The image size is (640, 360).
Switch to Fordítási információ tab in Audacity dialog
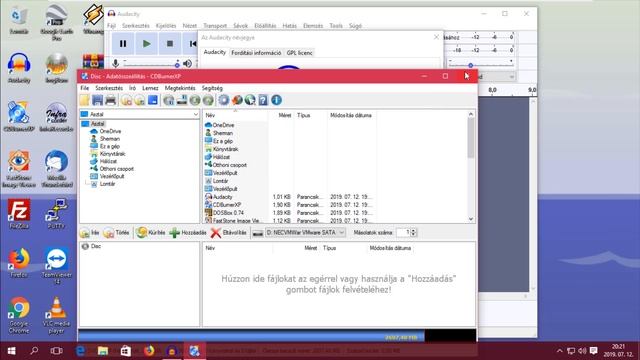pos(256,53)
